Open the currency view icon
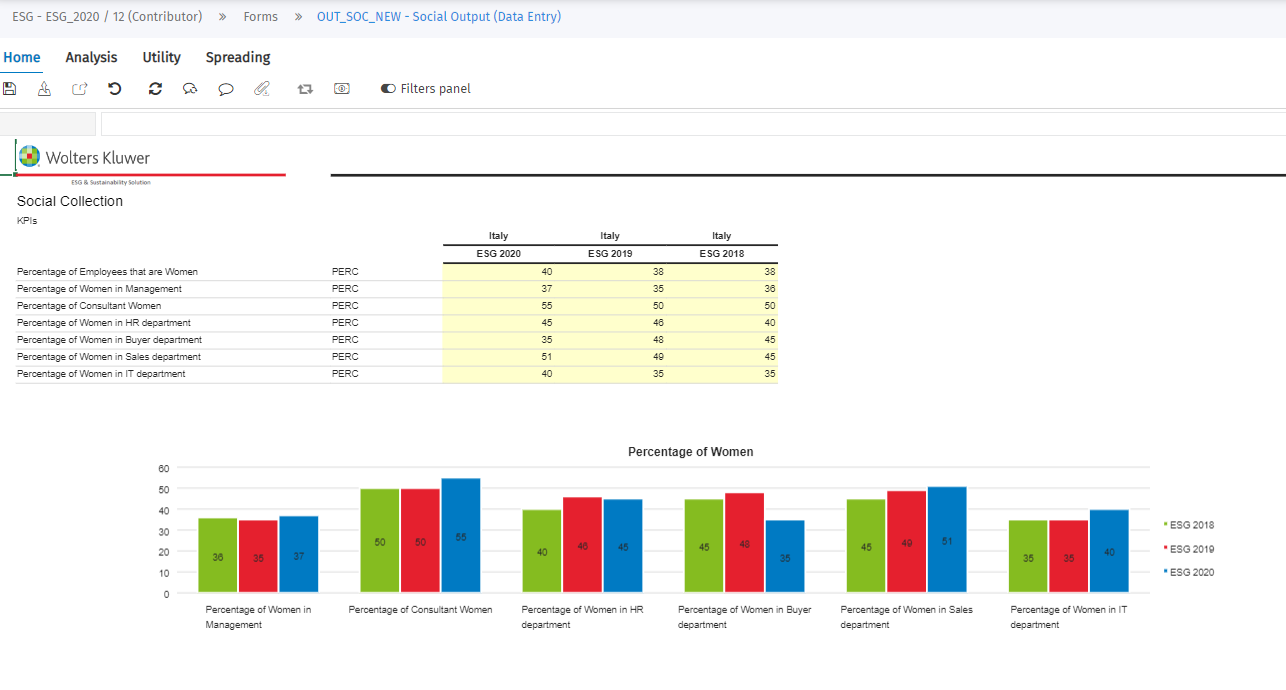The width and height of the screenshot is (1286, 690). point(341,88)
